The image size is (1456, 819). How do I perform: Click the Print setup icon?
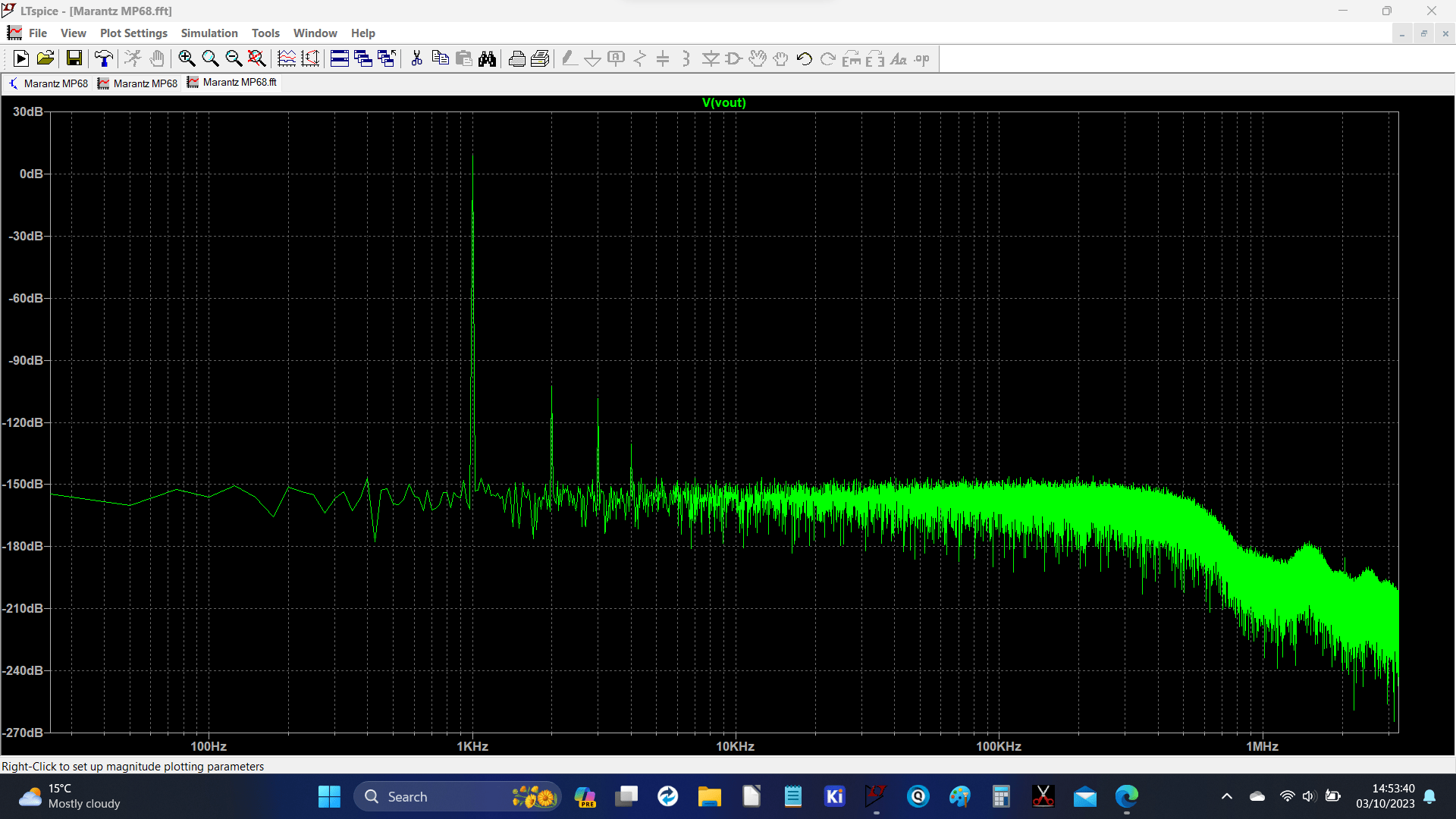click(x=541, y=58)
